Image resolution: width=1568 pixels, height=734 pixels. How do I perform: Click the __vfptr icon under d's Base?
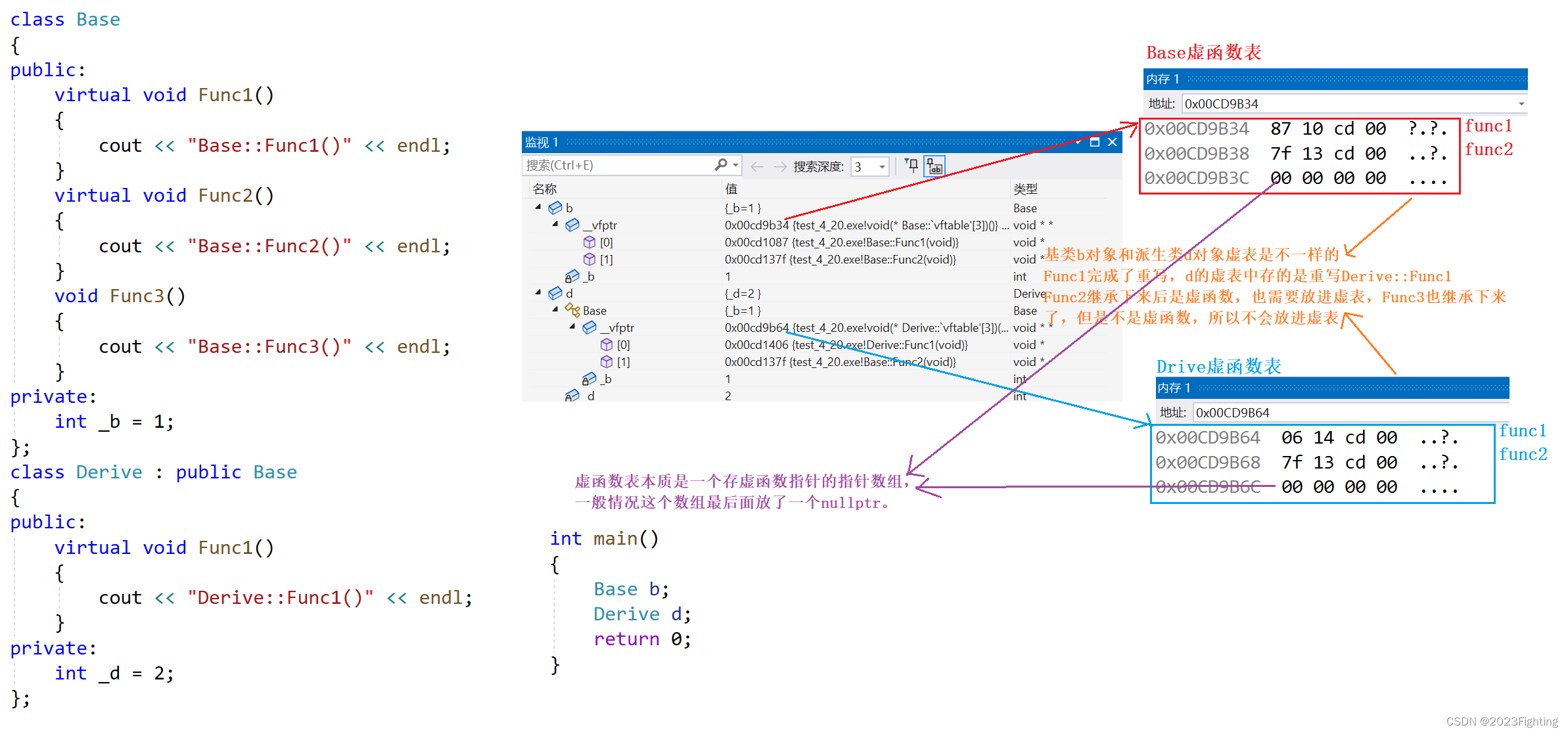[589, 327]
